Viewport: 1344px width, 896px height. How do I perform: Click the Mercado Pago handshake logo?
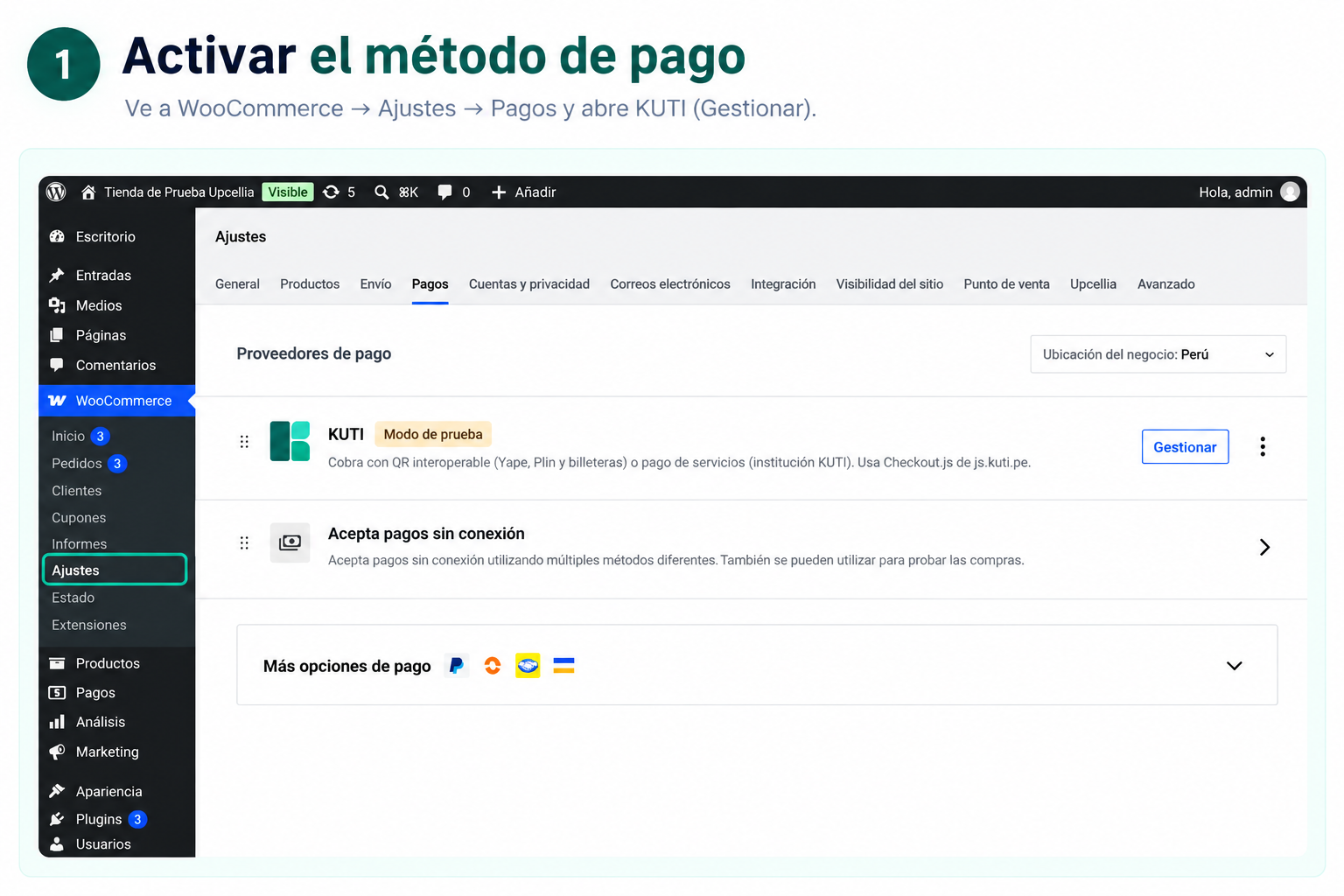pyautogui.click(x=528, y=666)
